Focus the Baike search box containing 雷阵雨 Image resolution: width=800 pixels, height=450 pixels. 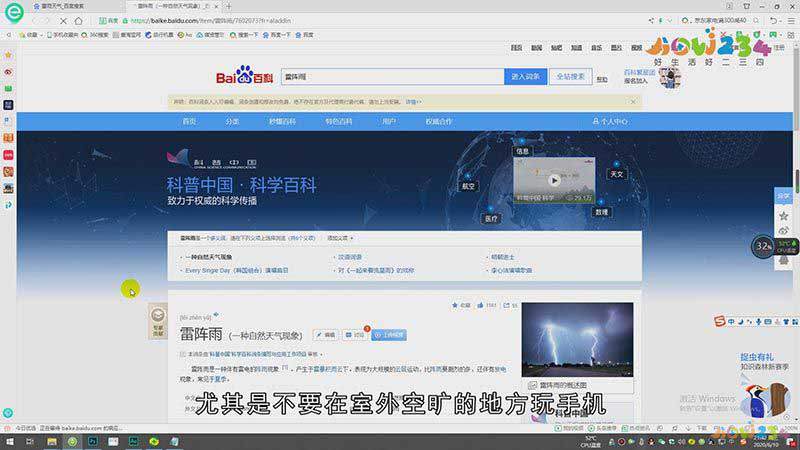(x=392, y=77)
